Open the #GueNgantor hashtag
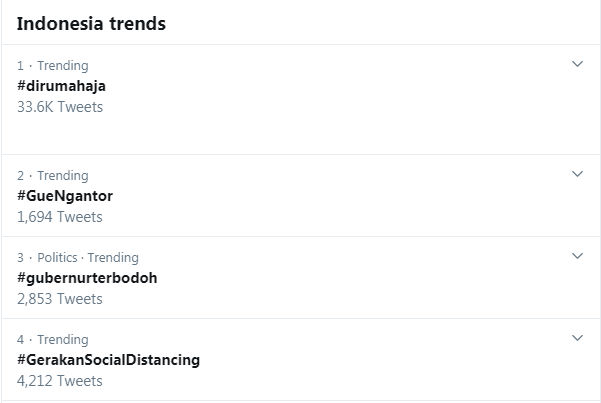 pyautogui.click(x=65, y=196)
